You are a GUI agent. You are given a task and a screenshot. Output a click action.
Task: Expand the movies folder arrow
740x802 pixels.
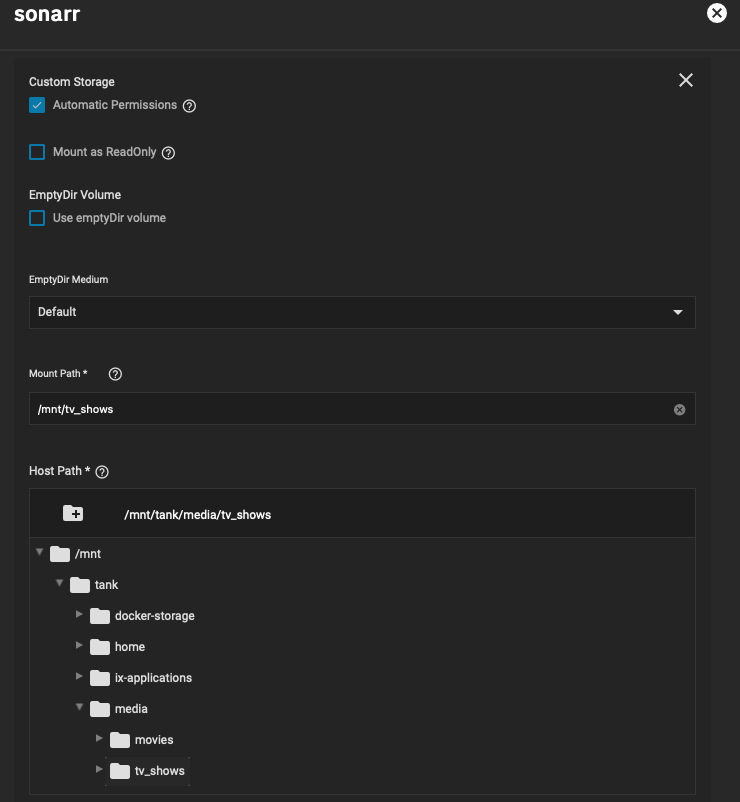[x=99, y=739]
